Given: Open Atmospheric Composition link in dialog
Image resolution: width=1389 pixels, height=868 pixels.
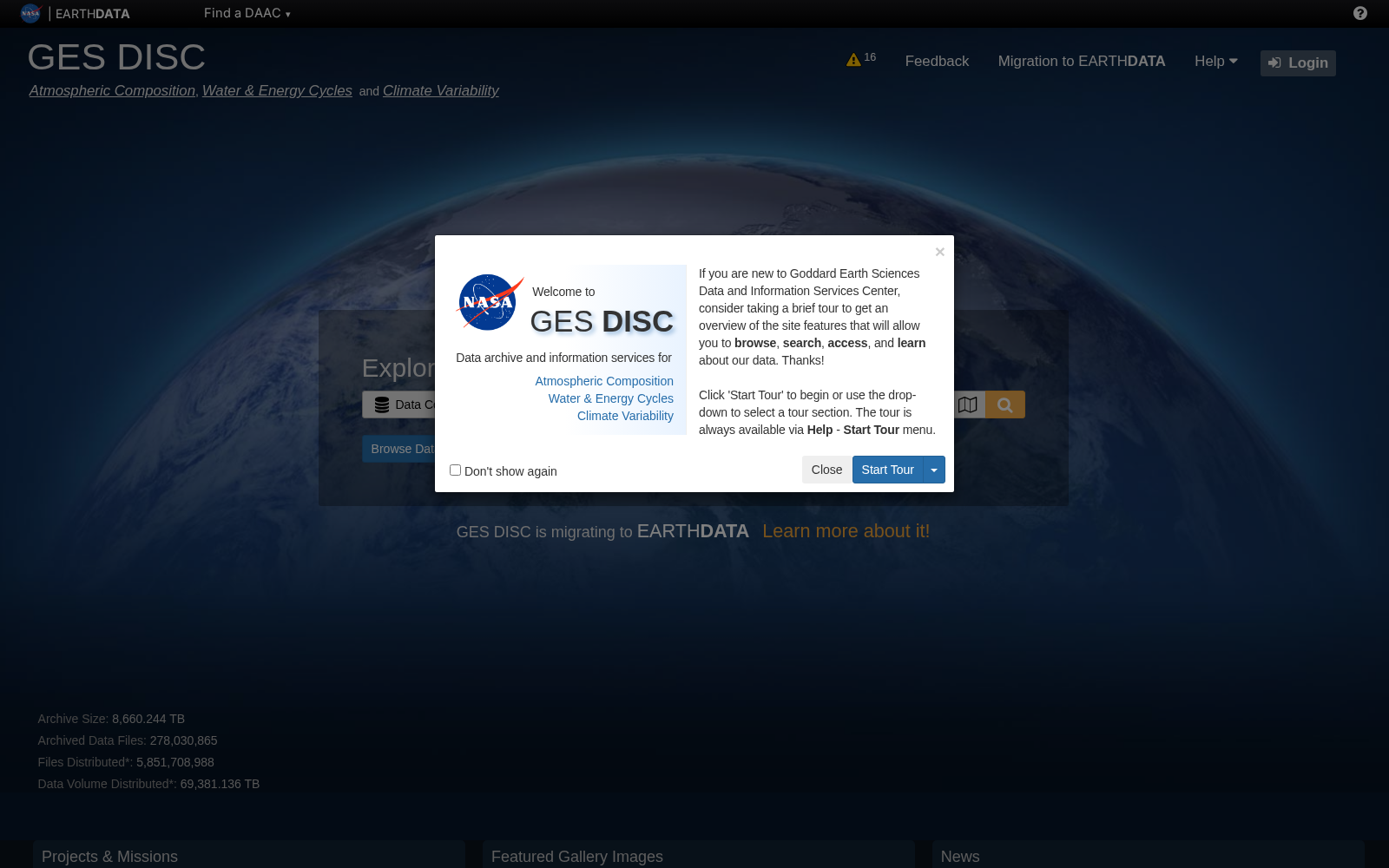Looking at the screenshot, I should [x=604, y=381].
